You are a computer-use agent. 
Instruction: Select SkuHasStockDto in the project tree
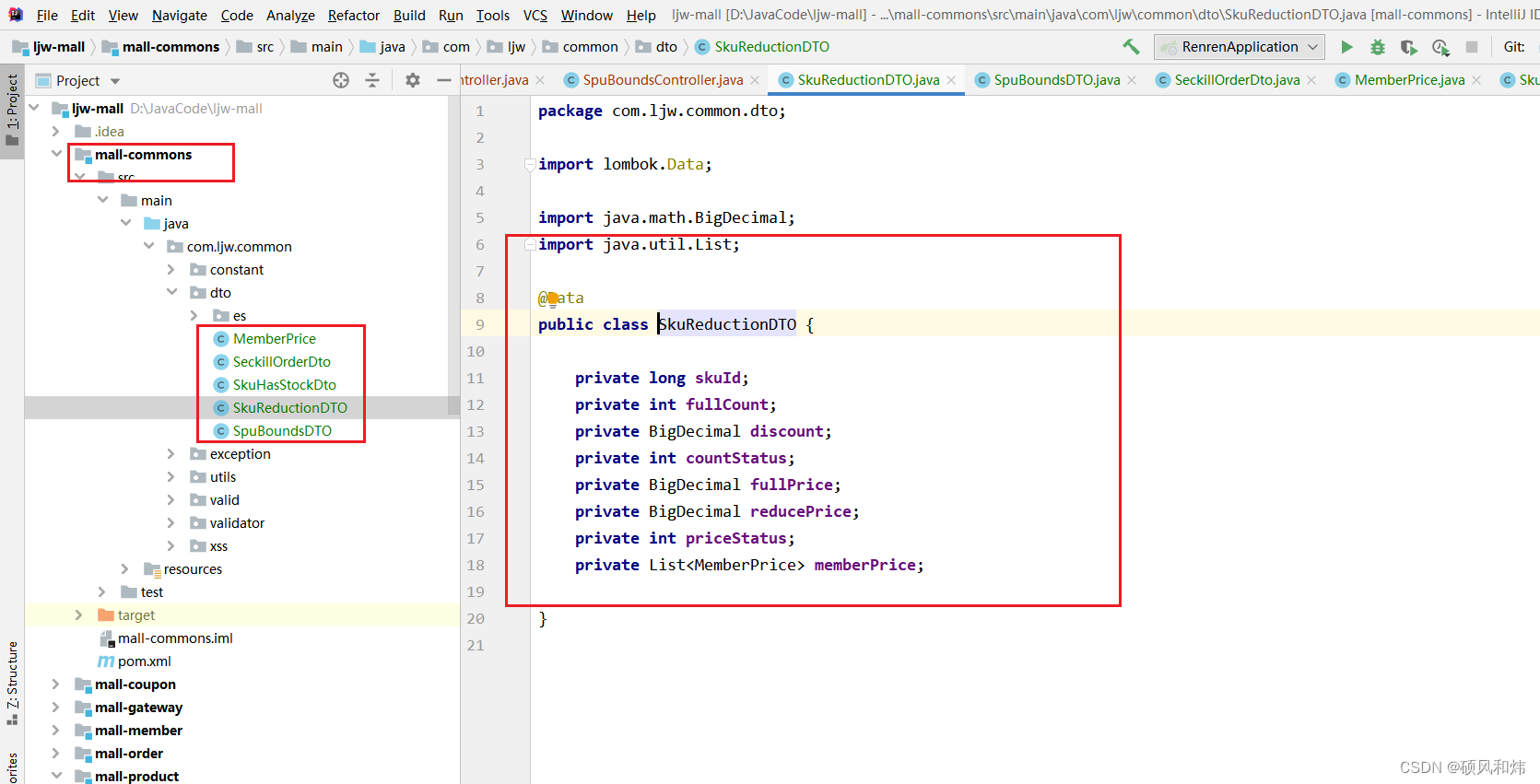point(284,385)
